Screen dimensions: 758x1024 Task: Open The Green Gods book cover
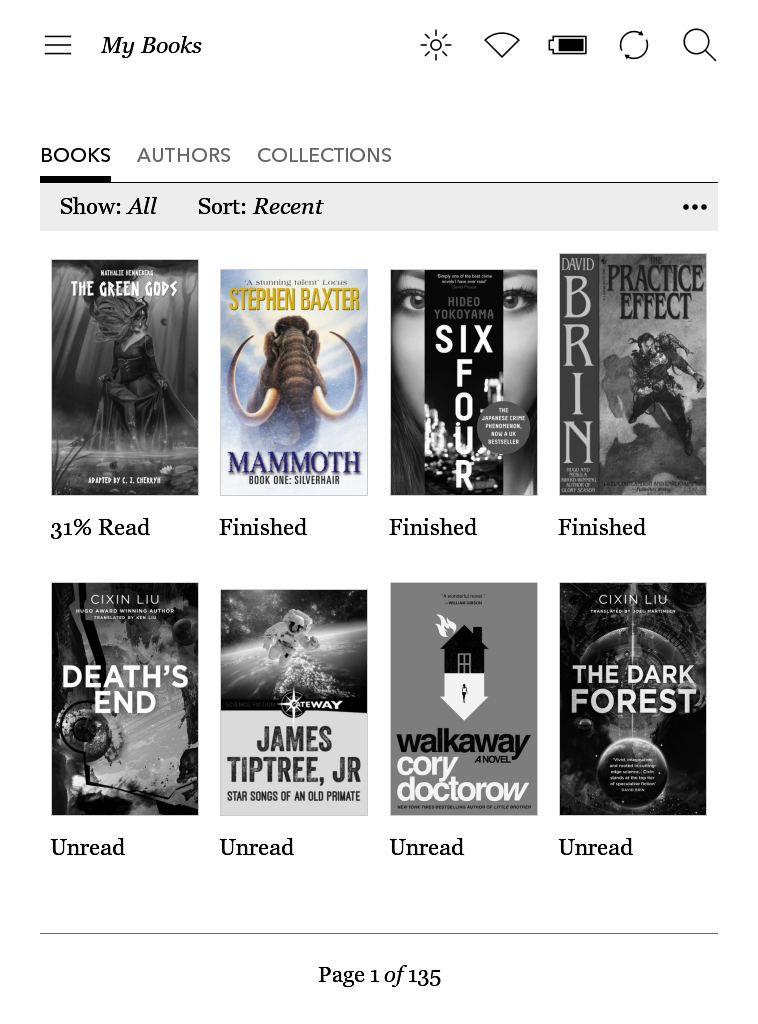point(125,377)
